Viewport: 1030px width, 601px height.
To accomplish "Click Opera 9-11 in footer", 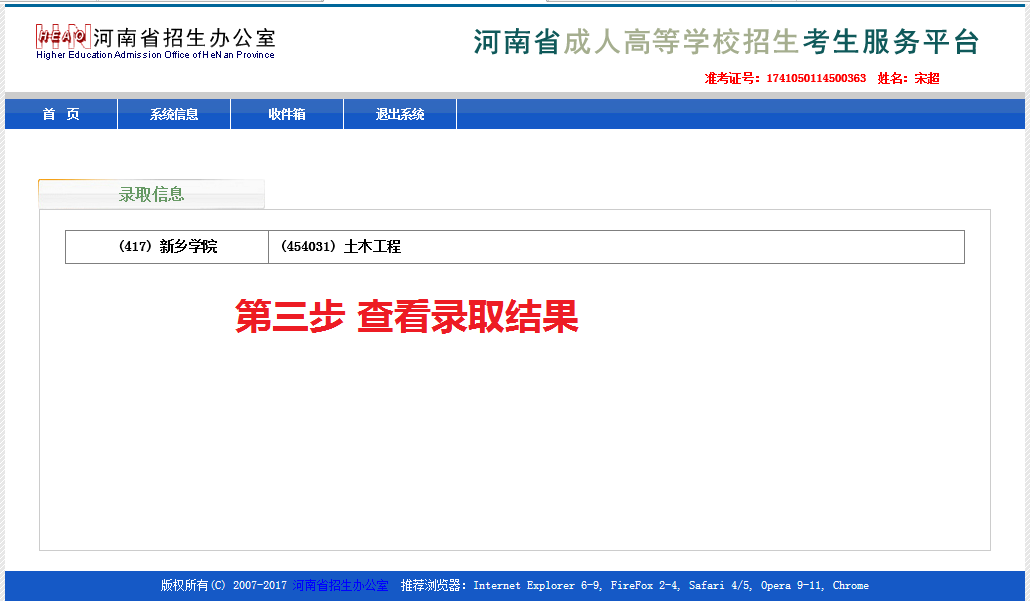I will click(792, 585).
